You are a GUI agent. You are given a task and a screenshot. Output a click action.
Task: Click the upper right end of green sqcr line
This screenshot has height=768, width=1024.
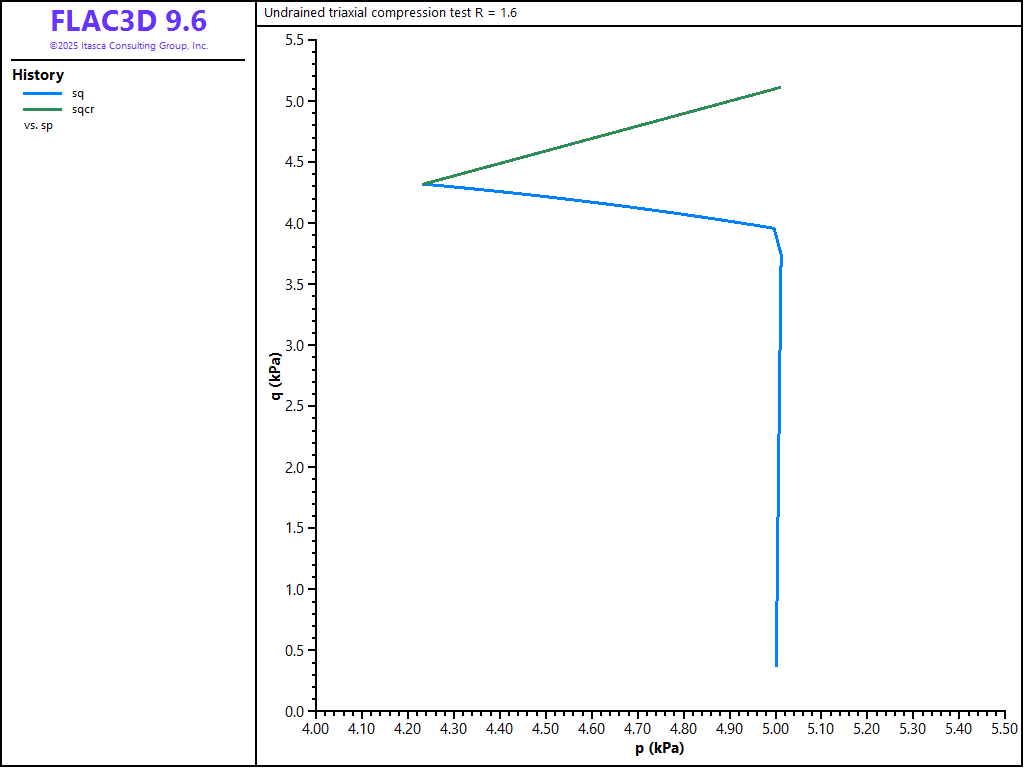(779, 88)
